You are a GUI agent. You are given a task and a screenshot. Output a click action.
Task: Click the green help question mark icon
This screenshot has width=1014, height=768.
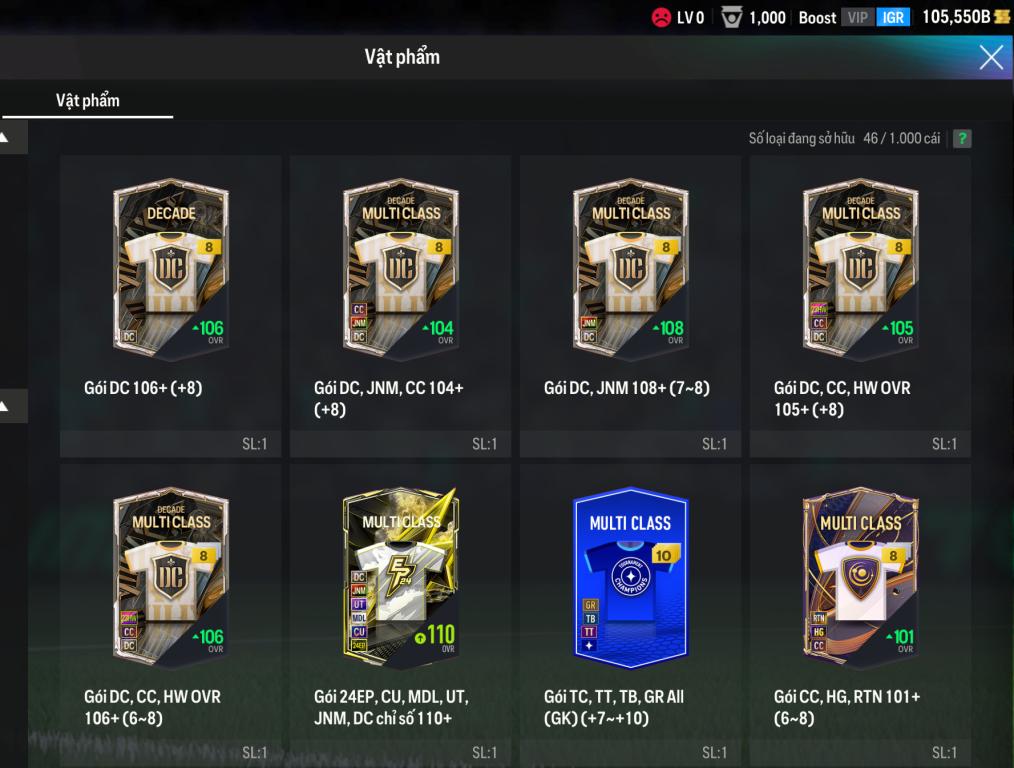point(962,138)
